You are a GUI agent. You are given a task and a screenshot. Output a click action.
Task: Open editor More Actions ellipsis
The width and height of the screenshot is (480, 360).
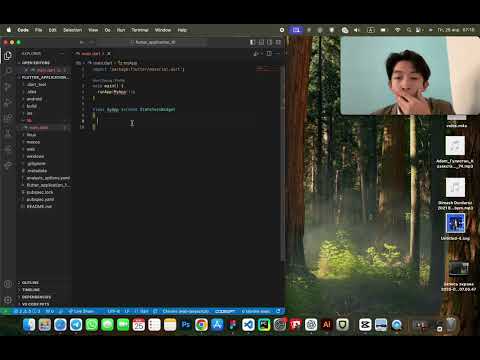point(278,53)
